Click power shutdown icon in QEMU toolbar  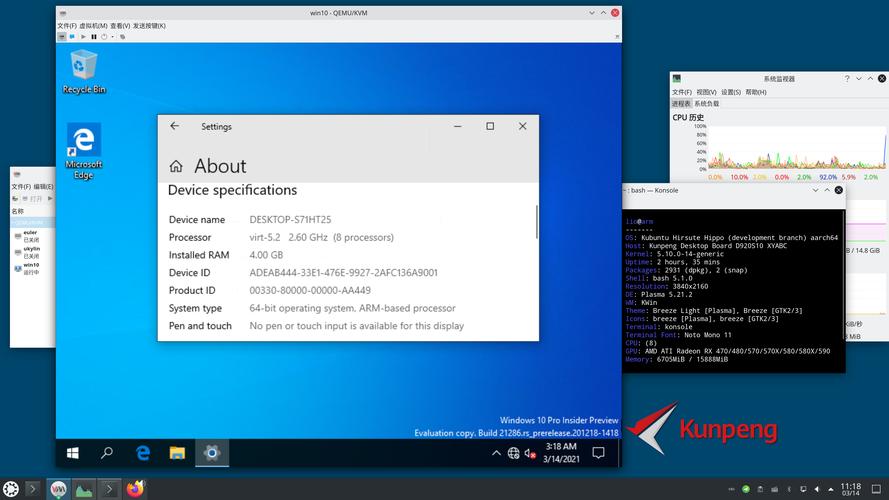tap(104, 37)
